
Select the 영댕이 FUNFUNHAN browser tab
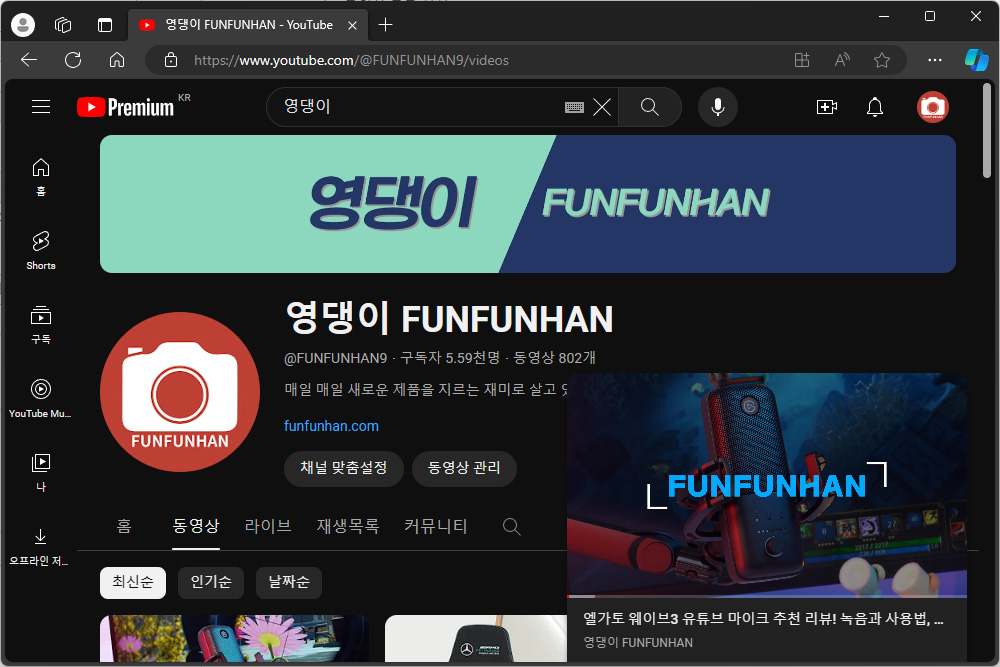[x=249, y=25]
